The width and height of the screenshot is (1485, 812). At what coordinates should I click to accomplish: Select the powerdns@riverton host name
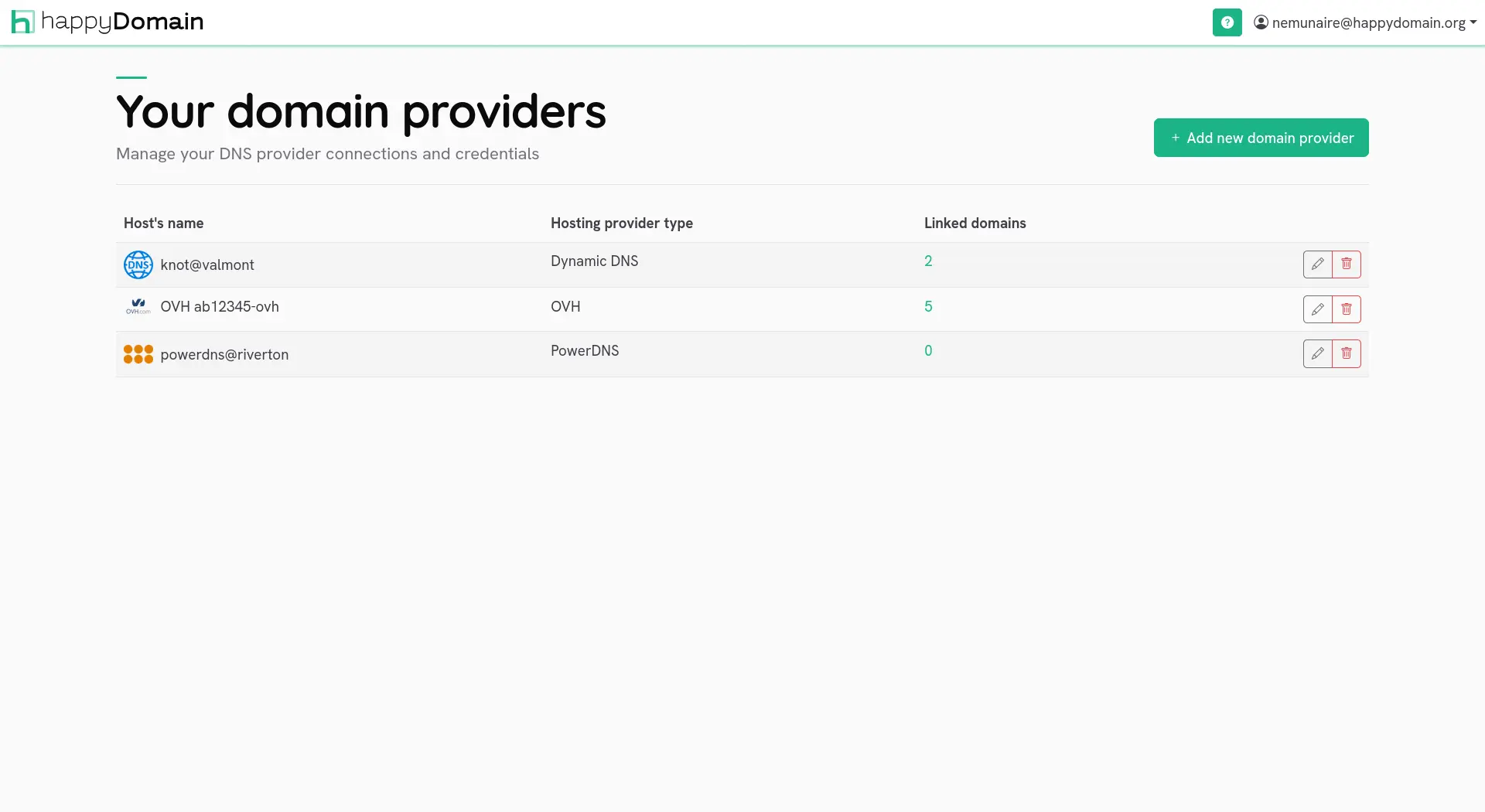coord(224,354)
